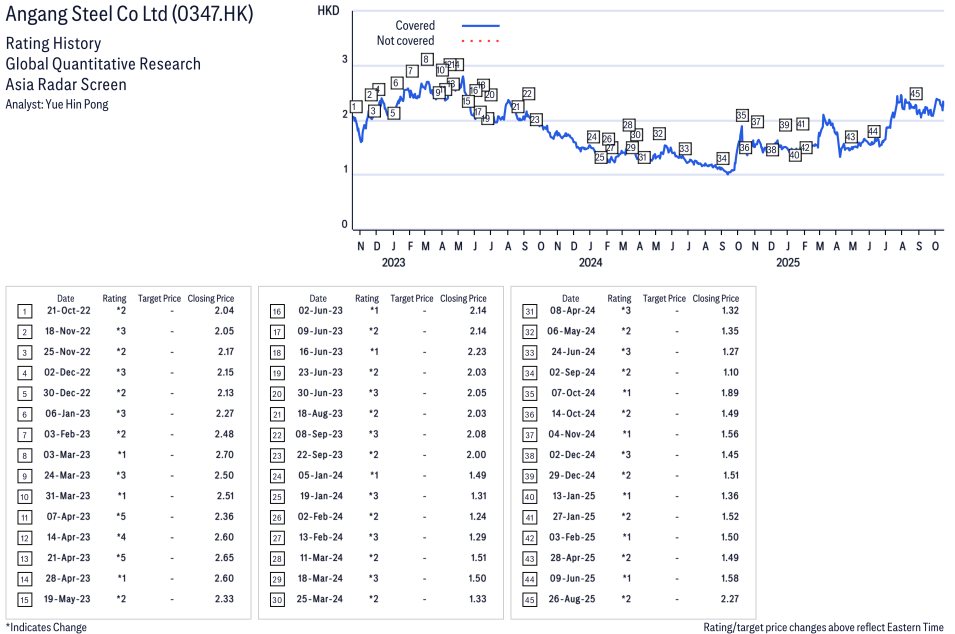The width and height of the screenshot is (955, 634).
Task: Click chart marker 45 on the price line
Action: click(x=915, y=94)
